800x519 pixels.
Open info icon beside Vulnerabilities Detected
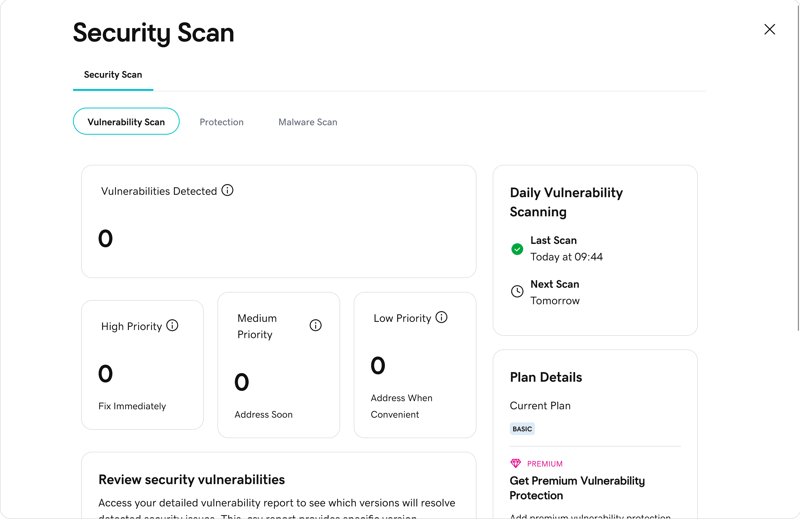pyautogui.click(x=228, y=190)
